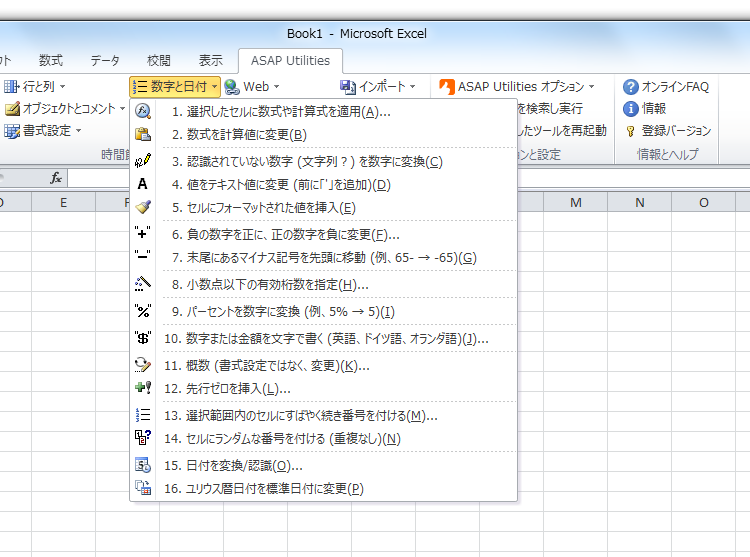Select column O header
This screenshot has height=557, width=750.
704,203
